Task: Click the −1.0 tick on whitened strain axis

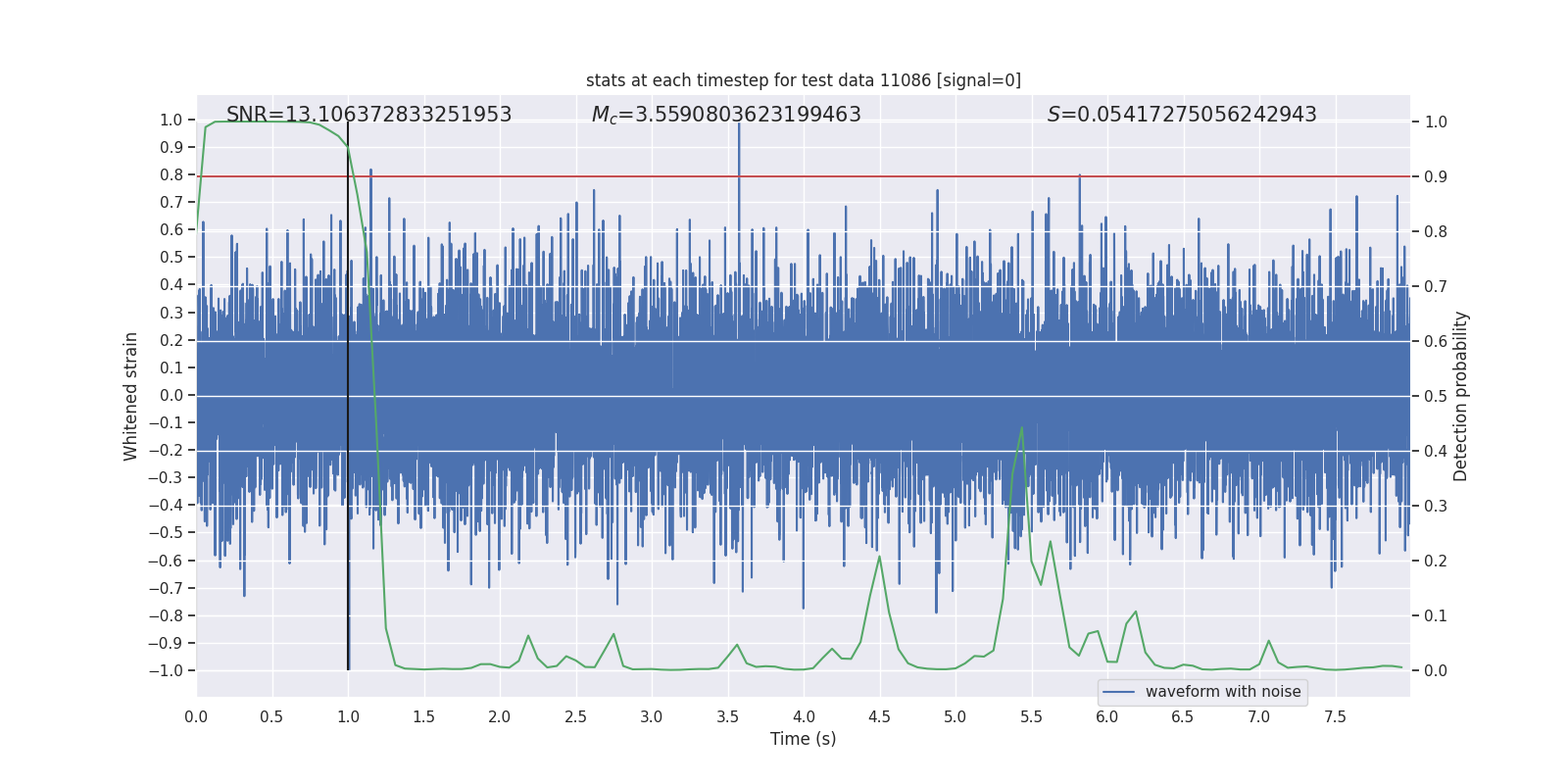Action: [166, 670]
